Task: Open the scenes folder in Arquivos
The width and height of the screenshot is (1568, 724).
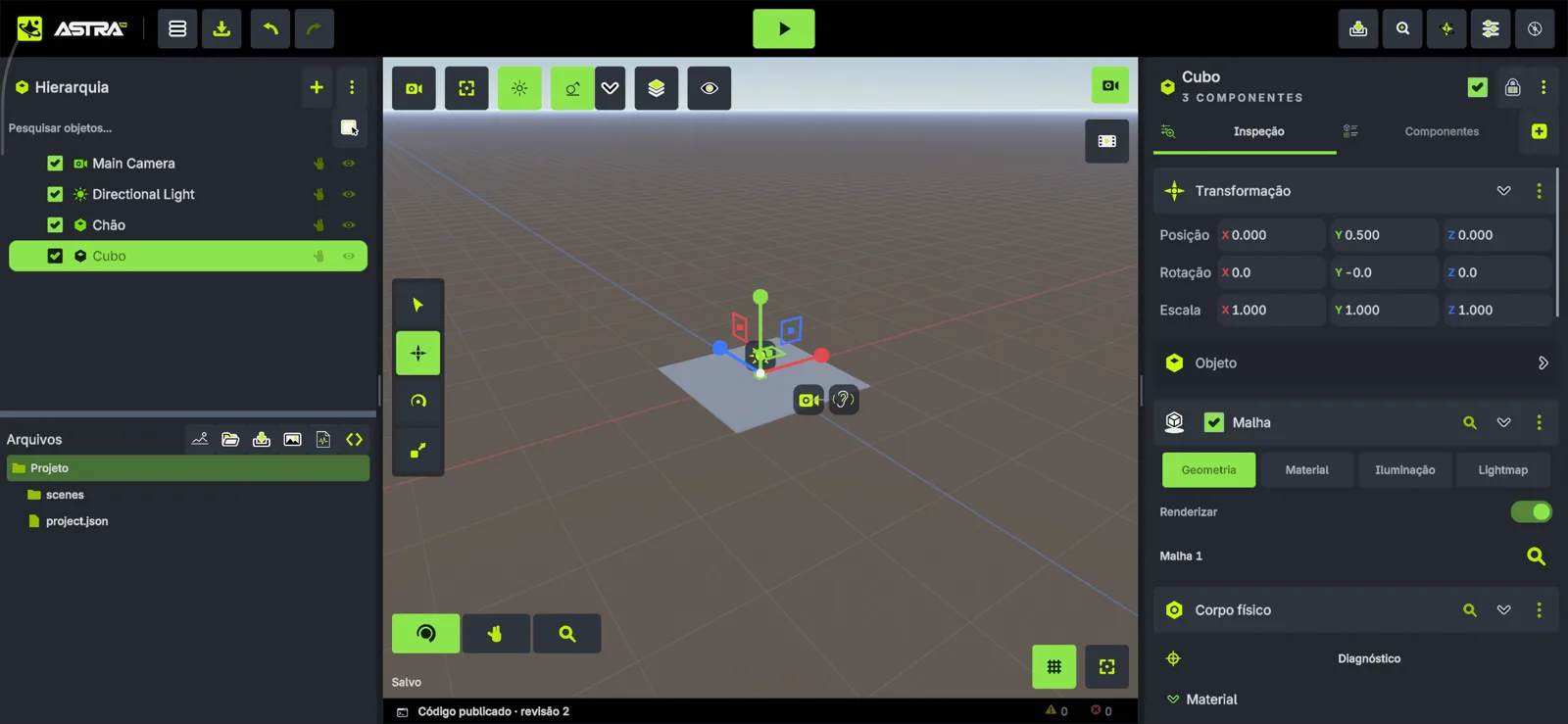Action: pos(65,495)
